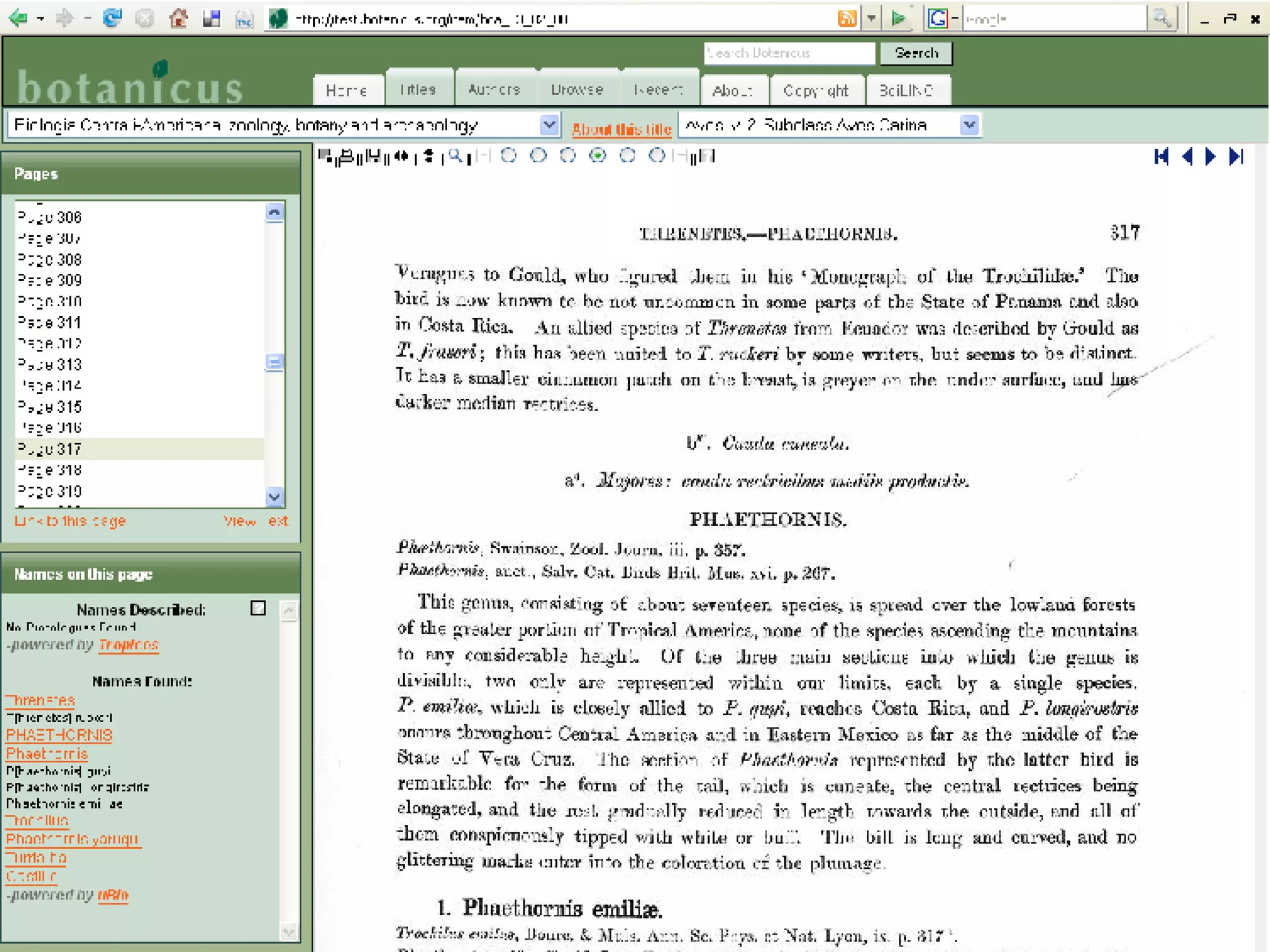Click the browser home icon
Screen dimensions: 1270x952
click(x=179, y=19)
